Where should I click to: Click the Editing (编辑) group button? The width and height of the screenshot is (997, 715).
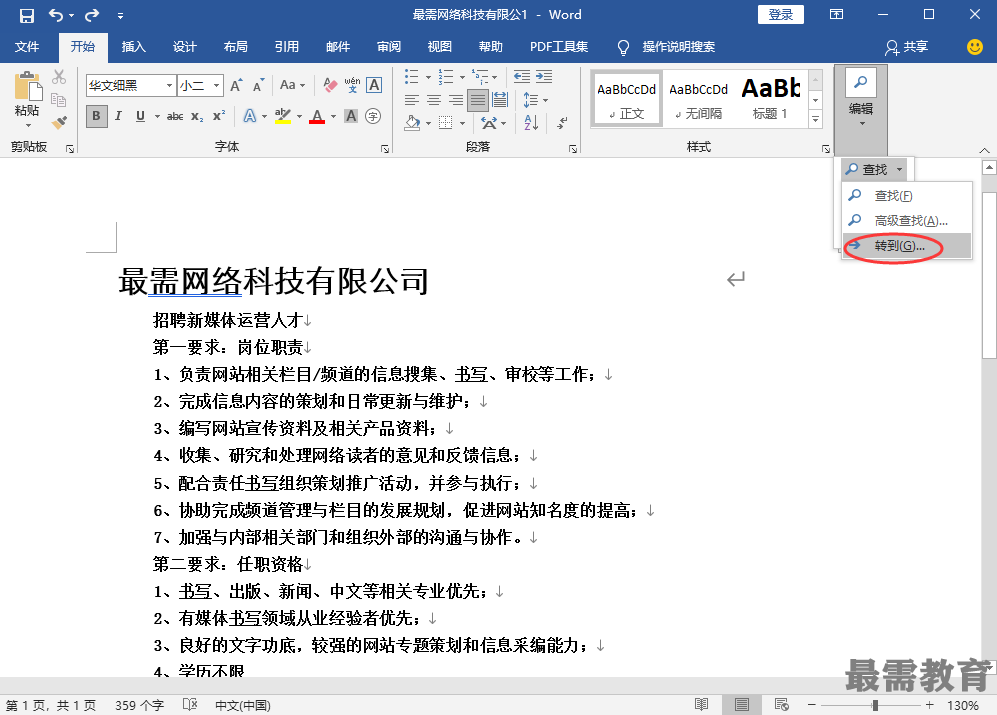[x=861, y=108]
